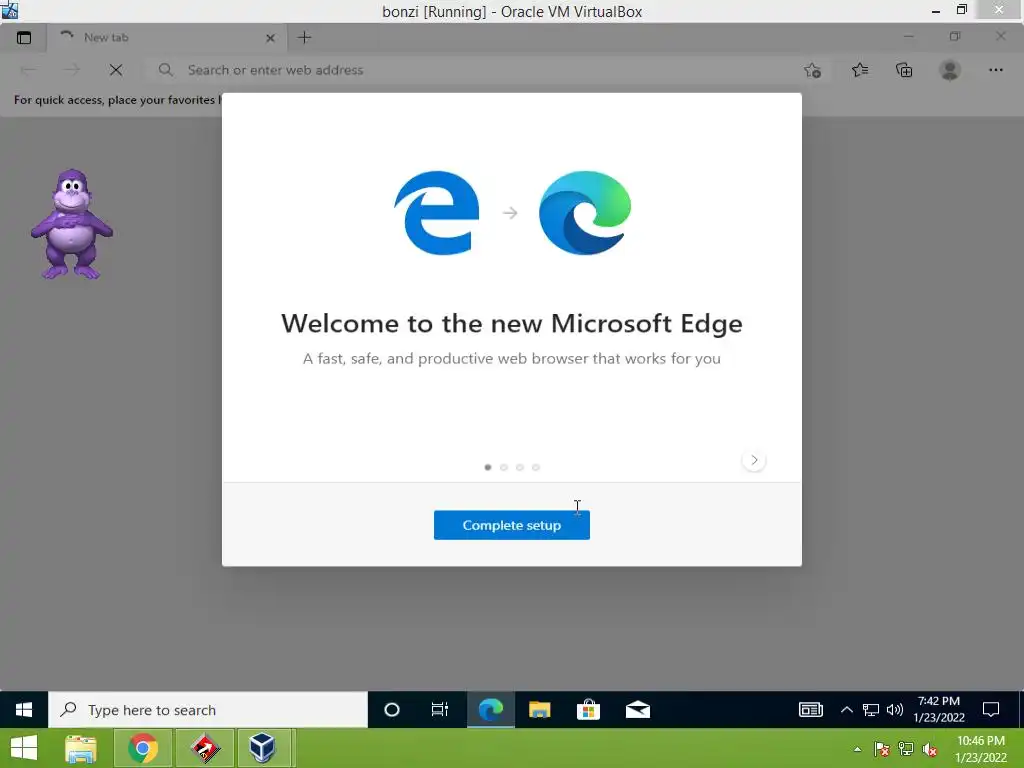
Task: Open the Favorites list icon
Action: [x=860, y=70]
